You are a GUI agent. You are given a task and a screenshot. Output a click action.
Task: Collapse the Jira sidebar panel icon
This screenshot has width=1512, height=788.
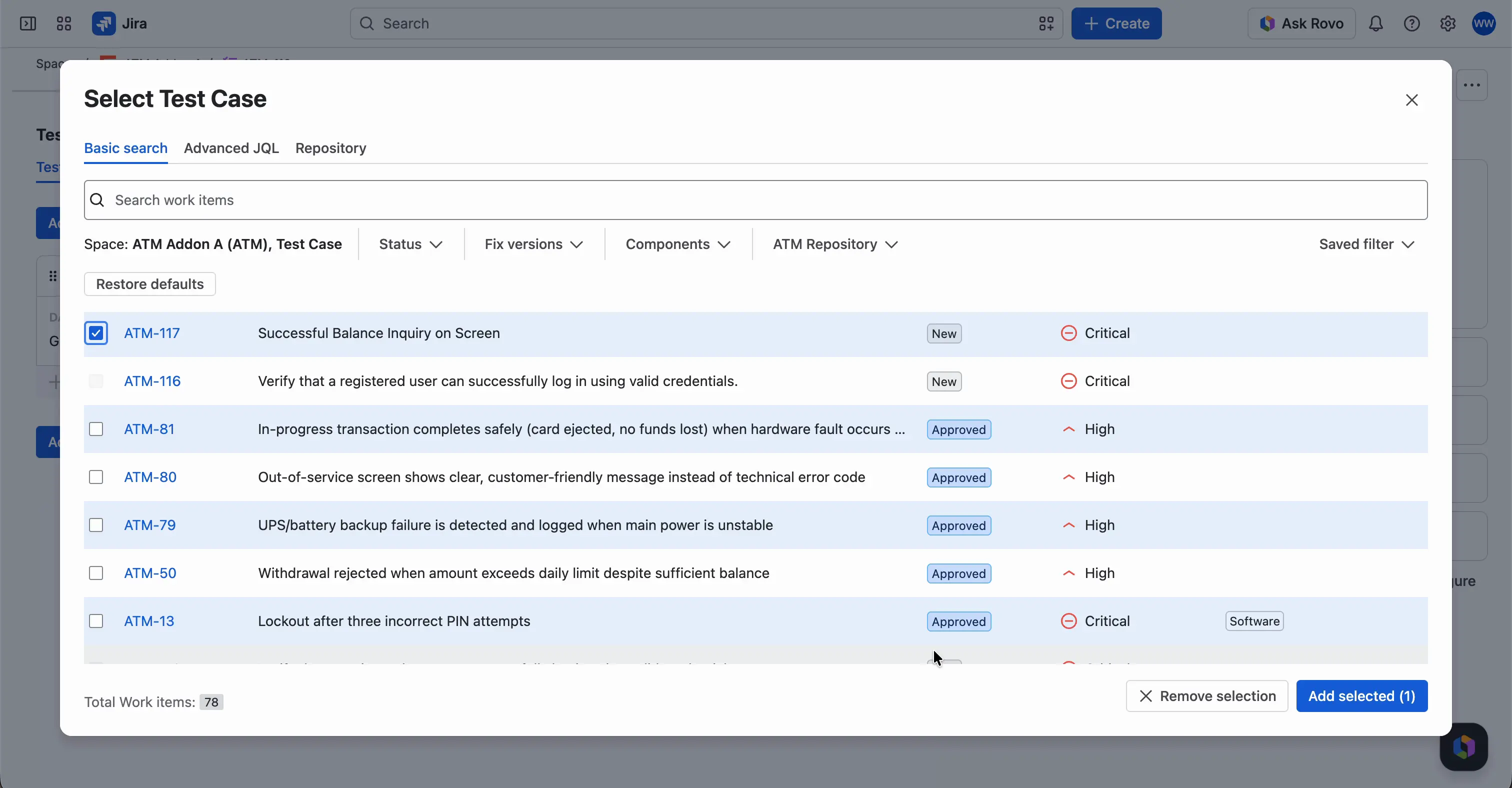(x=27, y=23)
